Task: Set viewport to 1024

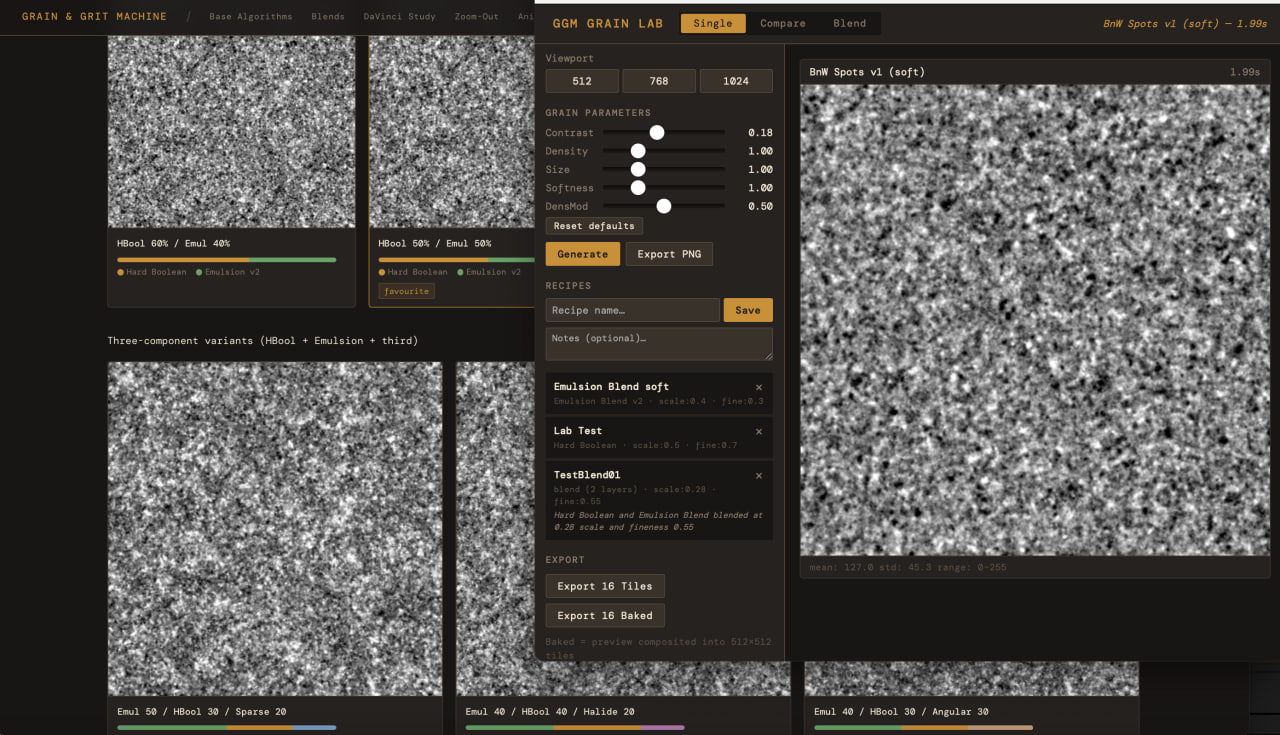Action: click(x=736, y=81)
